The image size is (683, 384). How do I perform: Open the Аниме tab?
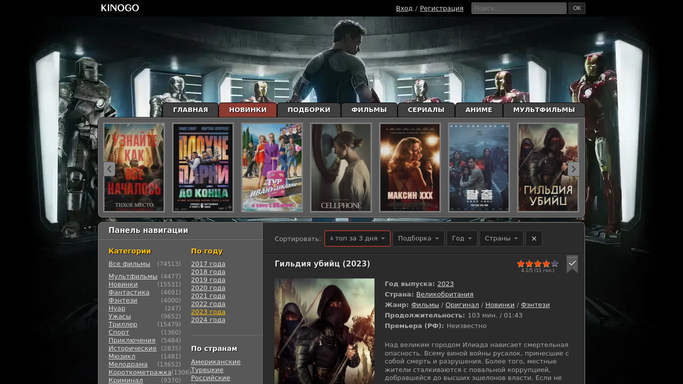479,110
